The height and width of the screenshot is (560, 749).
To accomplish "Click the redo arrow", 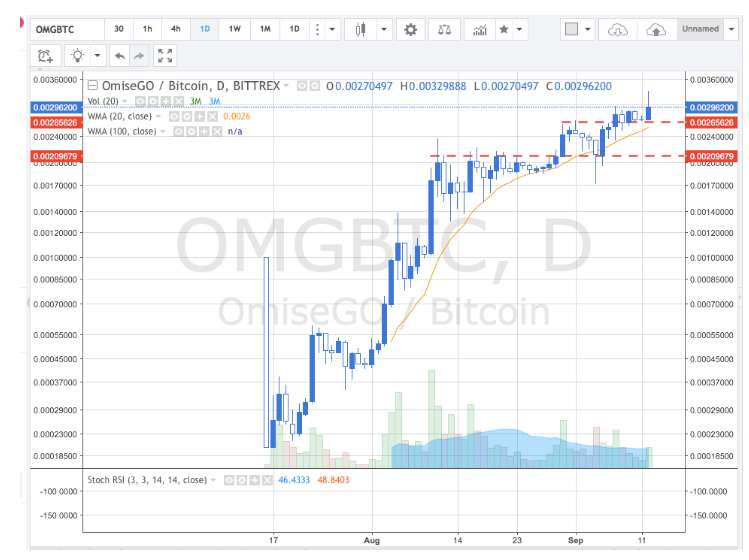I will (x=139, y=56).
